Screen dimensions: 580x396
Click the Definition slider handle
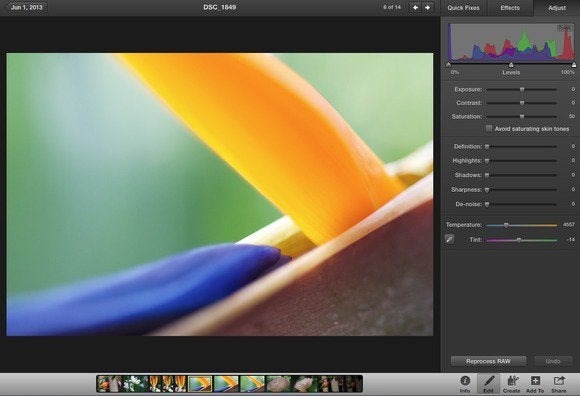click(487, 147)
